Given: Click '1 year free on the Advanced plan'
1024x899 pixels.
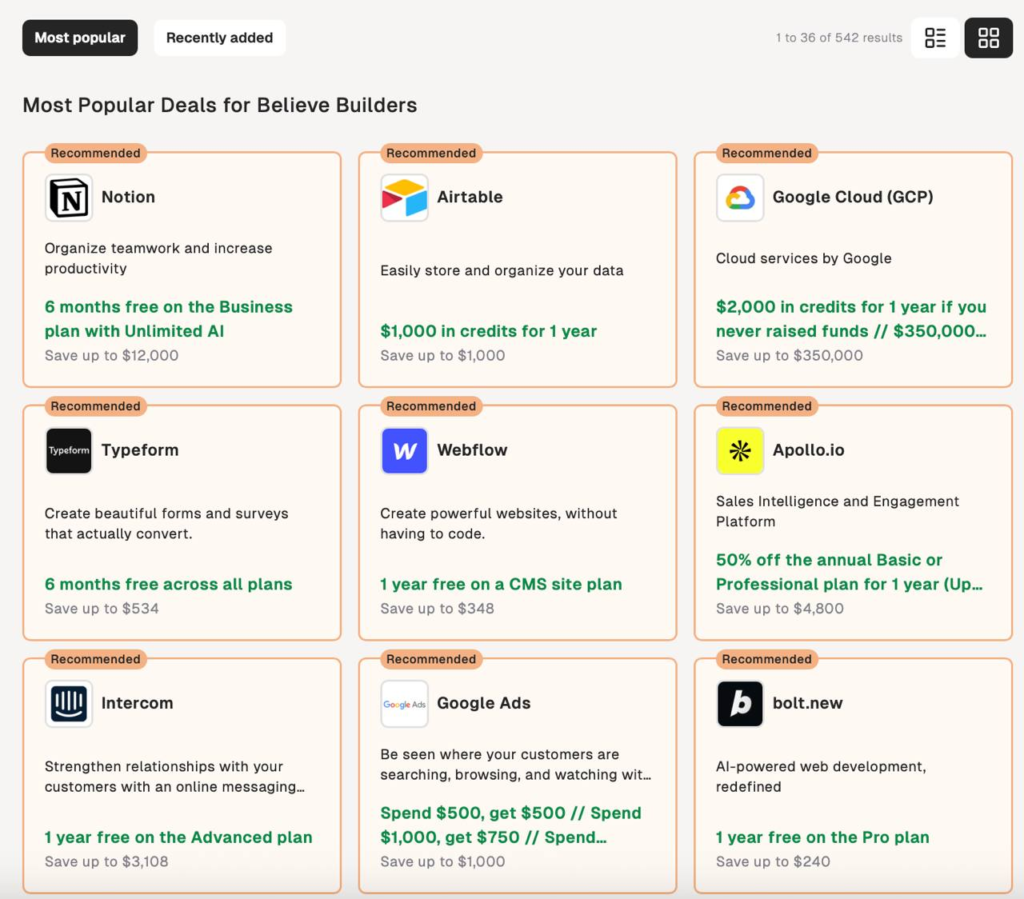Looking at the screenshot, I should pos(178,838).
